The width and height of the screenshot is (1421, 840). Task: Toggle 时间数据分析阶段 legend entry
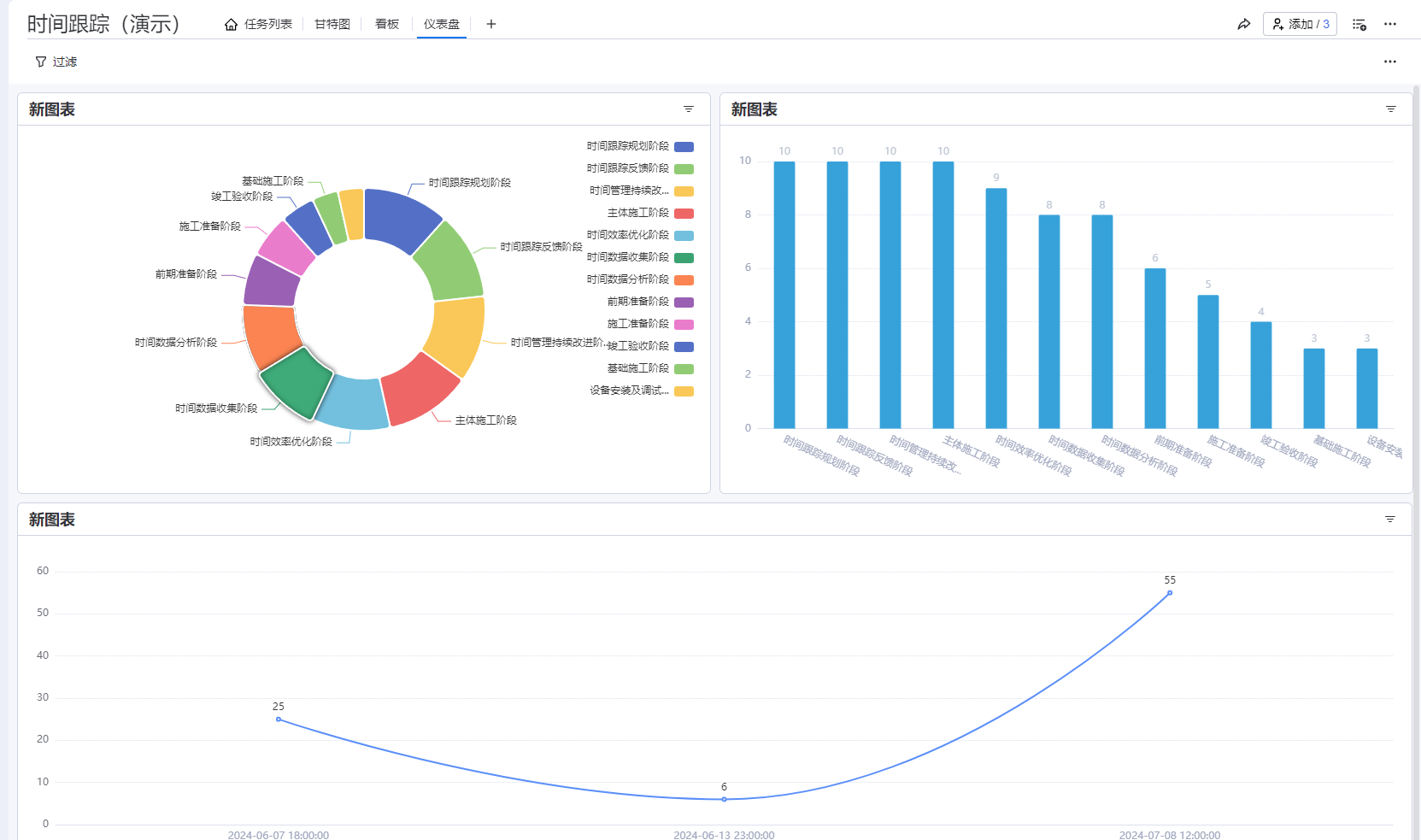(x=640, y=279)
